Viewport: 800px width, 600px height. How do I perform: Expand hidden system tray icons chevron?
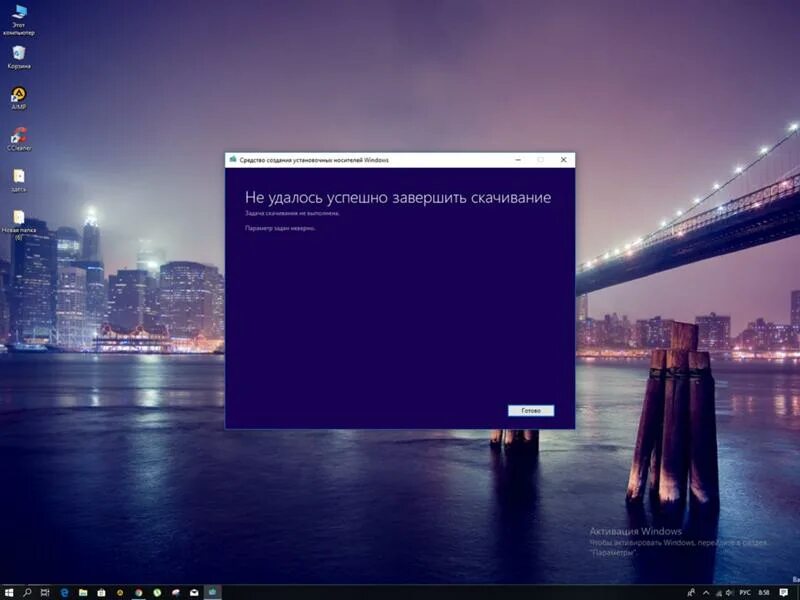706,592
